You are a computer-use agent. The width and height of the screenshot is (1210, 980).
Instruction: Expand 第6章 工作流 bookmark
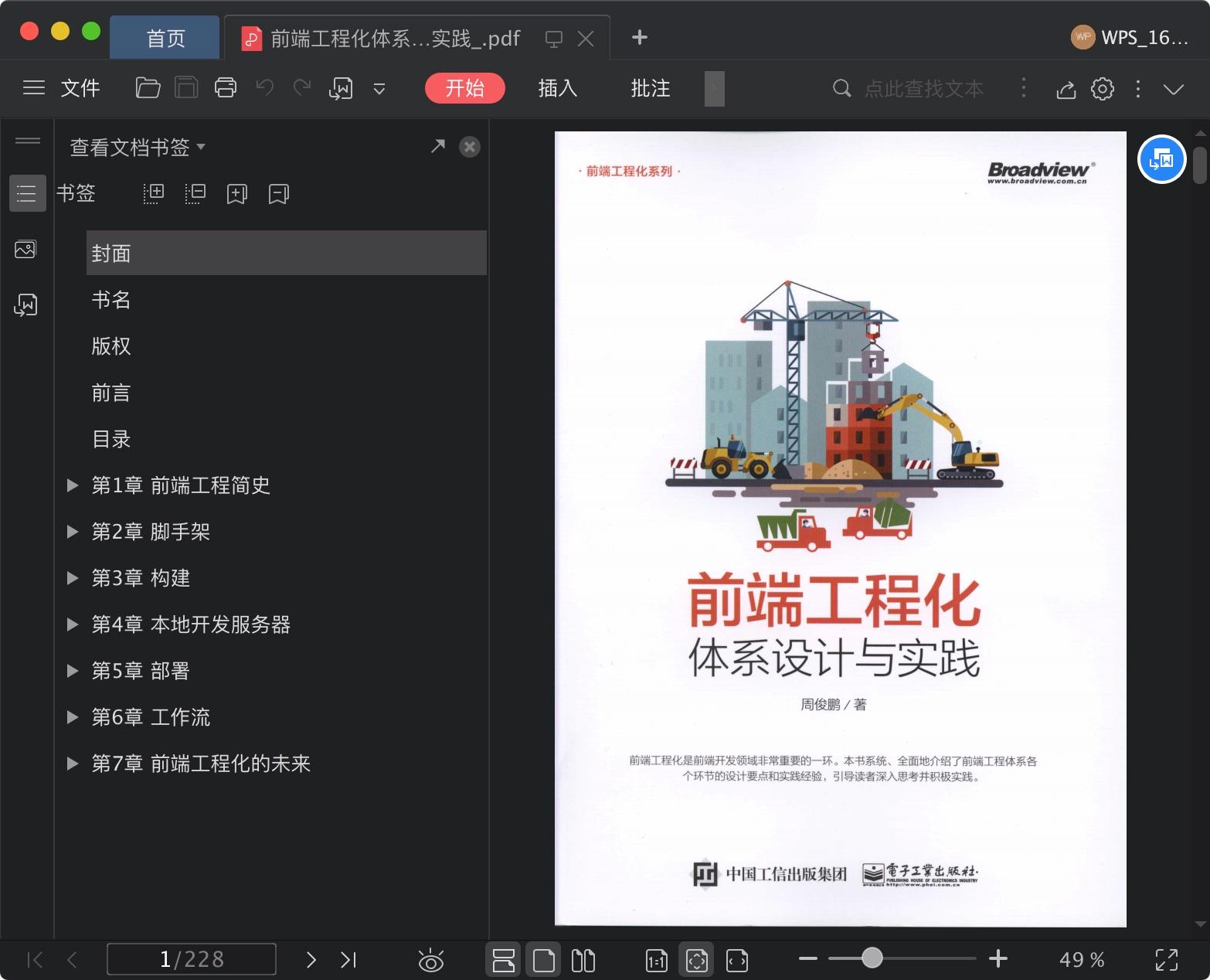tap(73, 717)
